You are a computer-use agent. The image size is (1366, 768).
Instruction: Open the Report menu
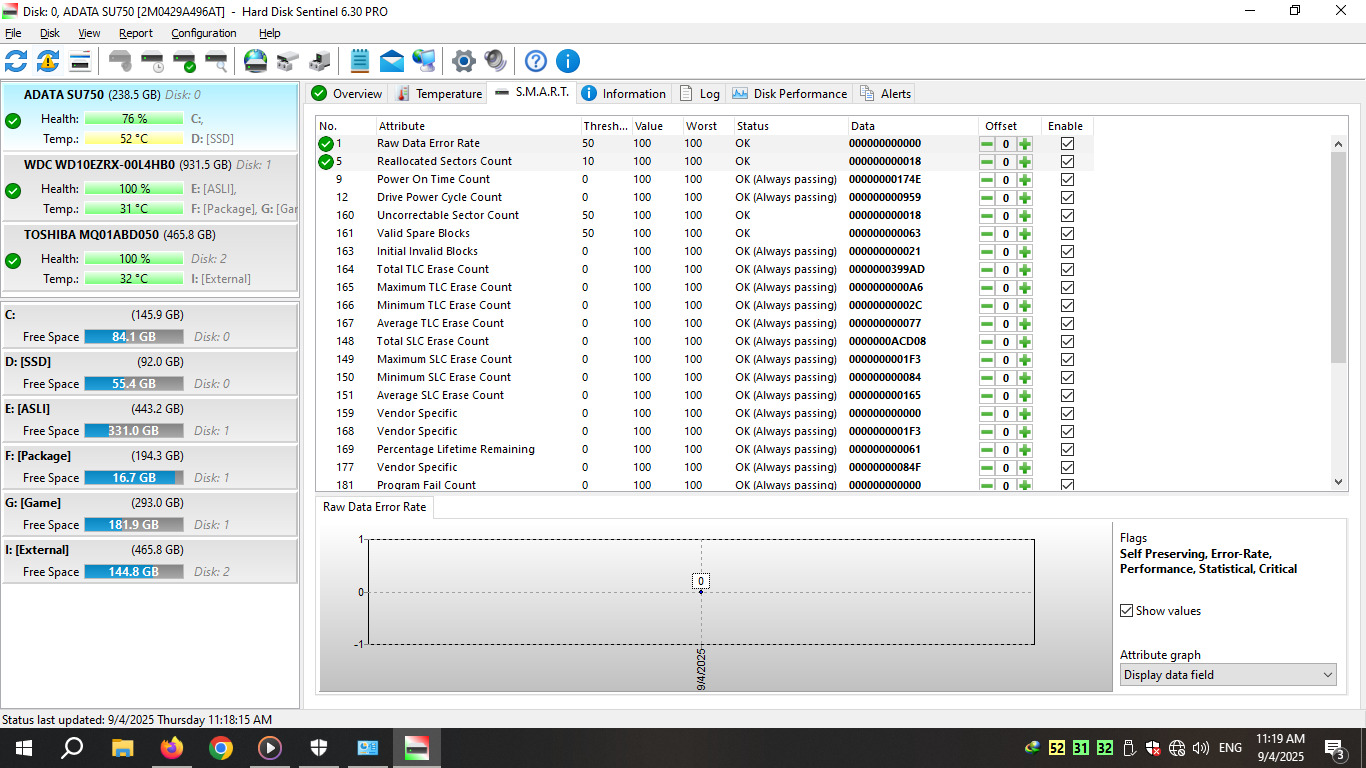(x=136, y=33)
